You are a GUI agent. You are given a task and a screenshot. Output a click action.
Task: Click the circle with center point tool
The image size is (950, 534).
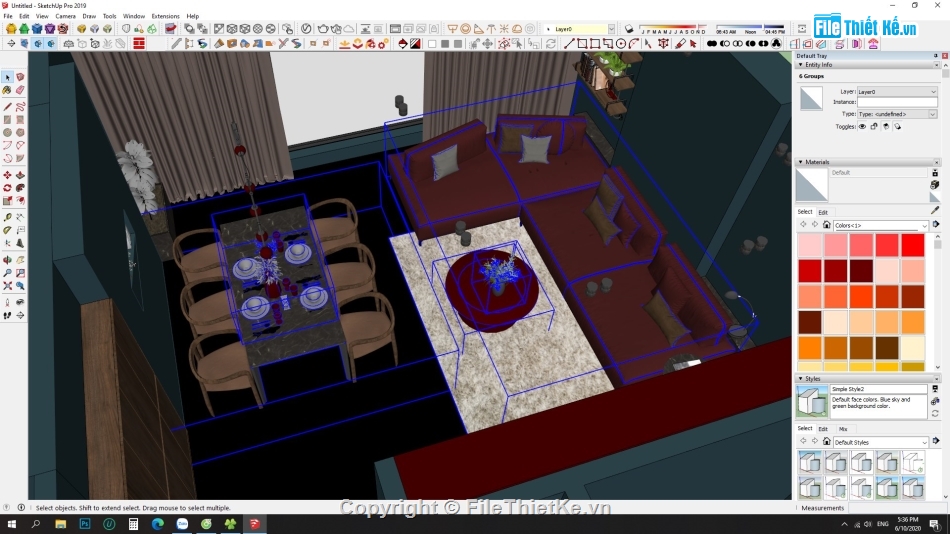pos(620,44)
